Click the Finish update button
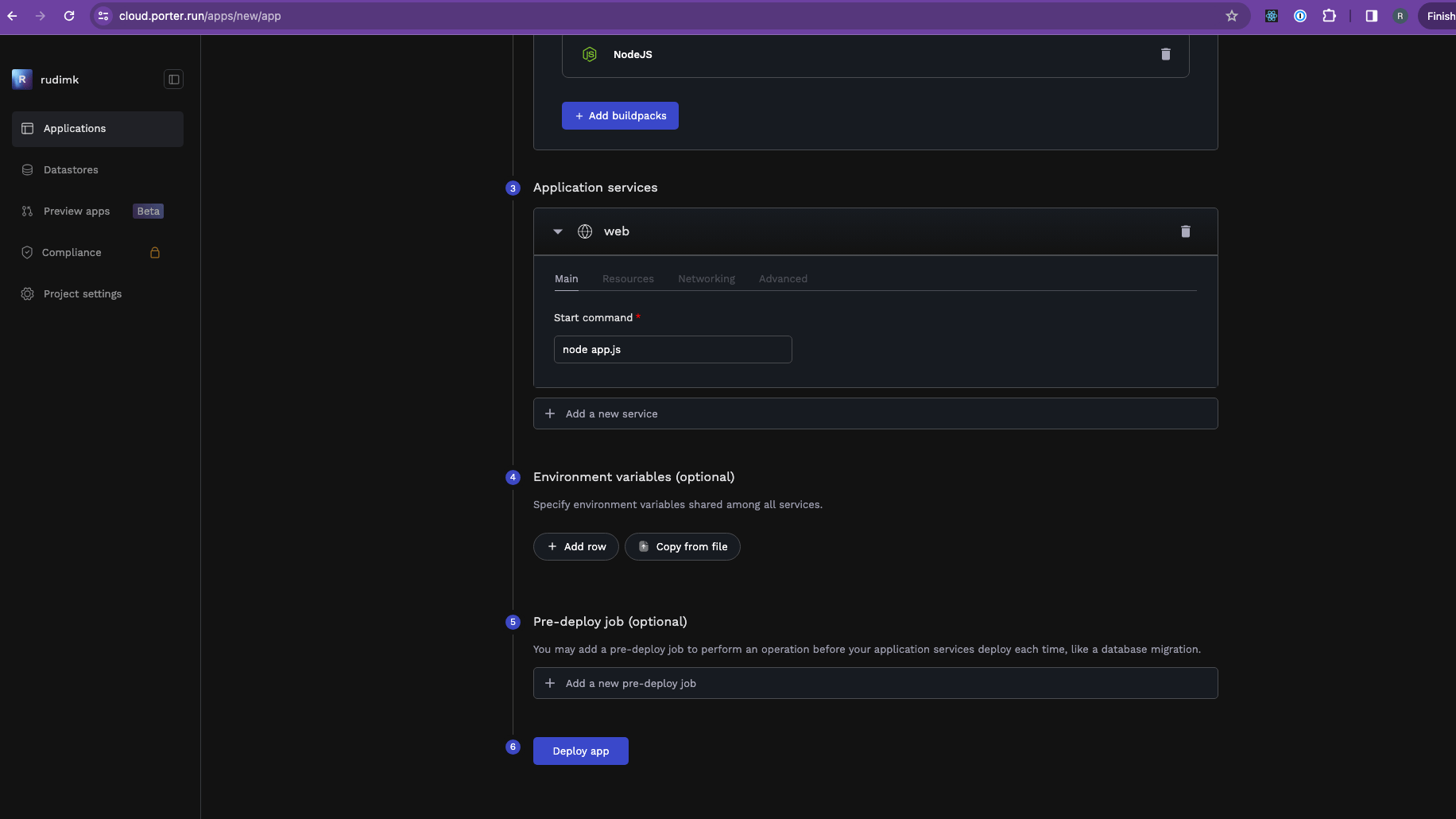The width and height of the screenshot is (1456, 819). [1439, 16]
